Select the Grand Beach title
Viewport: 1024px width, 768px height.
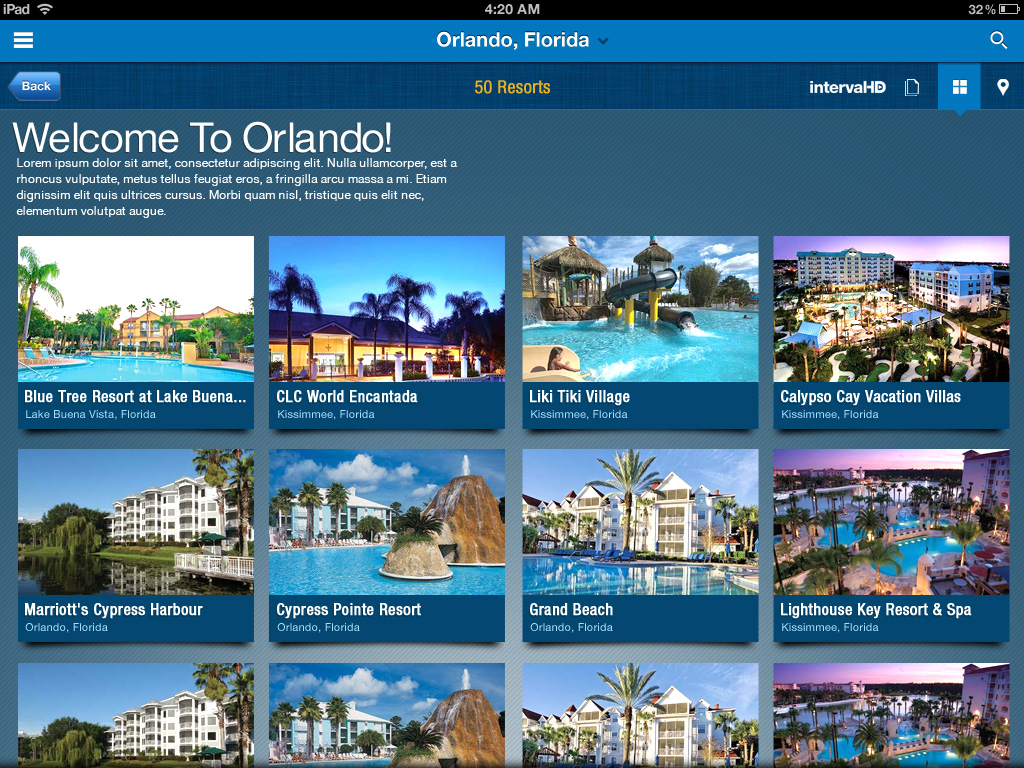point(571,609)
